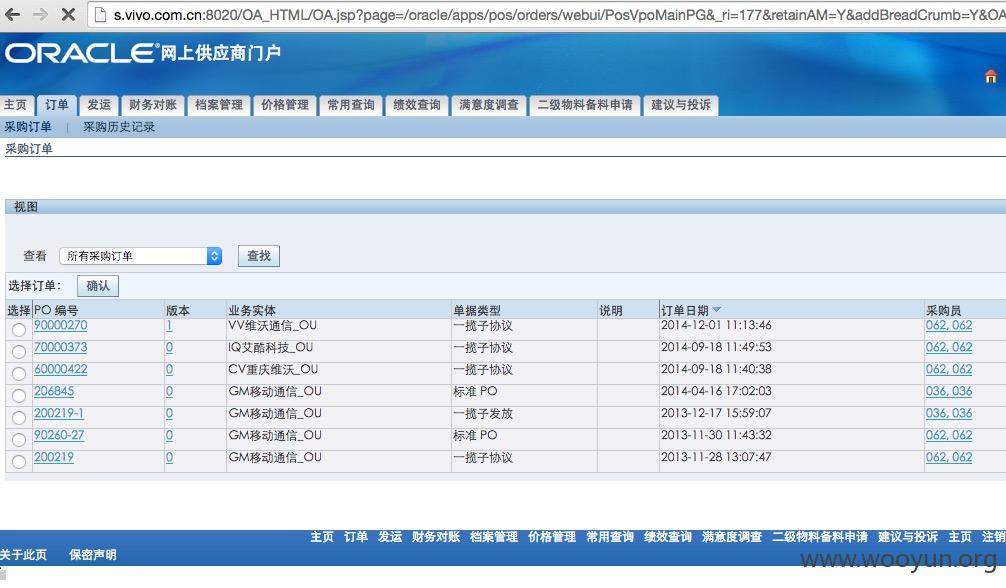
Task: Click the 确认 button
Action: point(98,286)
